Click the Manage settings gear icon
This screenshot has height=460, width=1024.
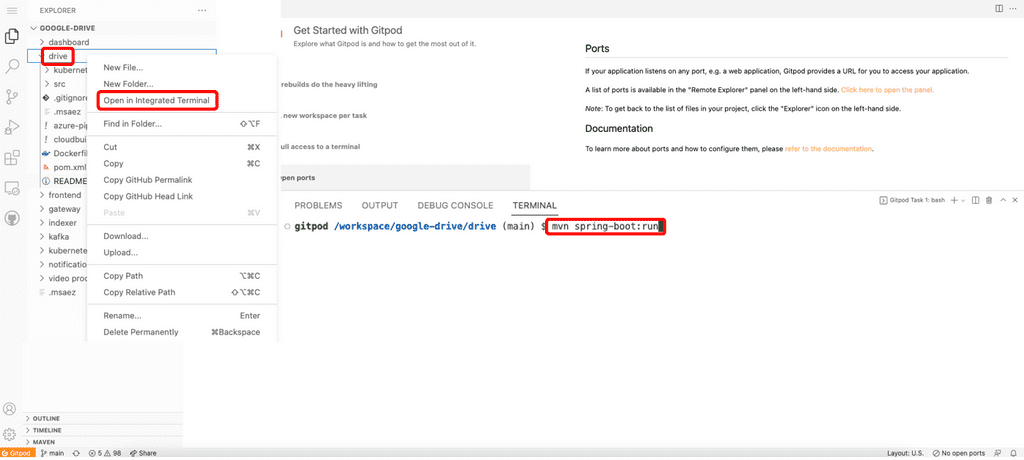click(10, 434)
